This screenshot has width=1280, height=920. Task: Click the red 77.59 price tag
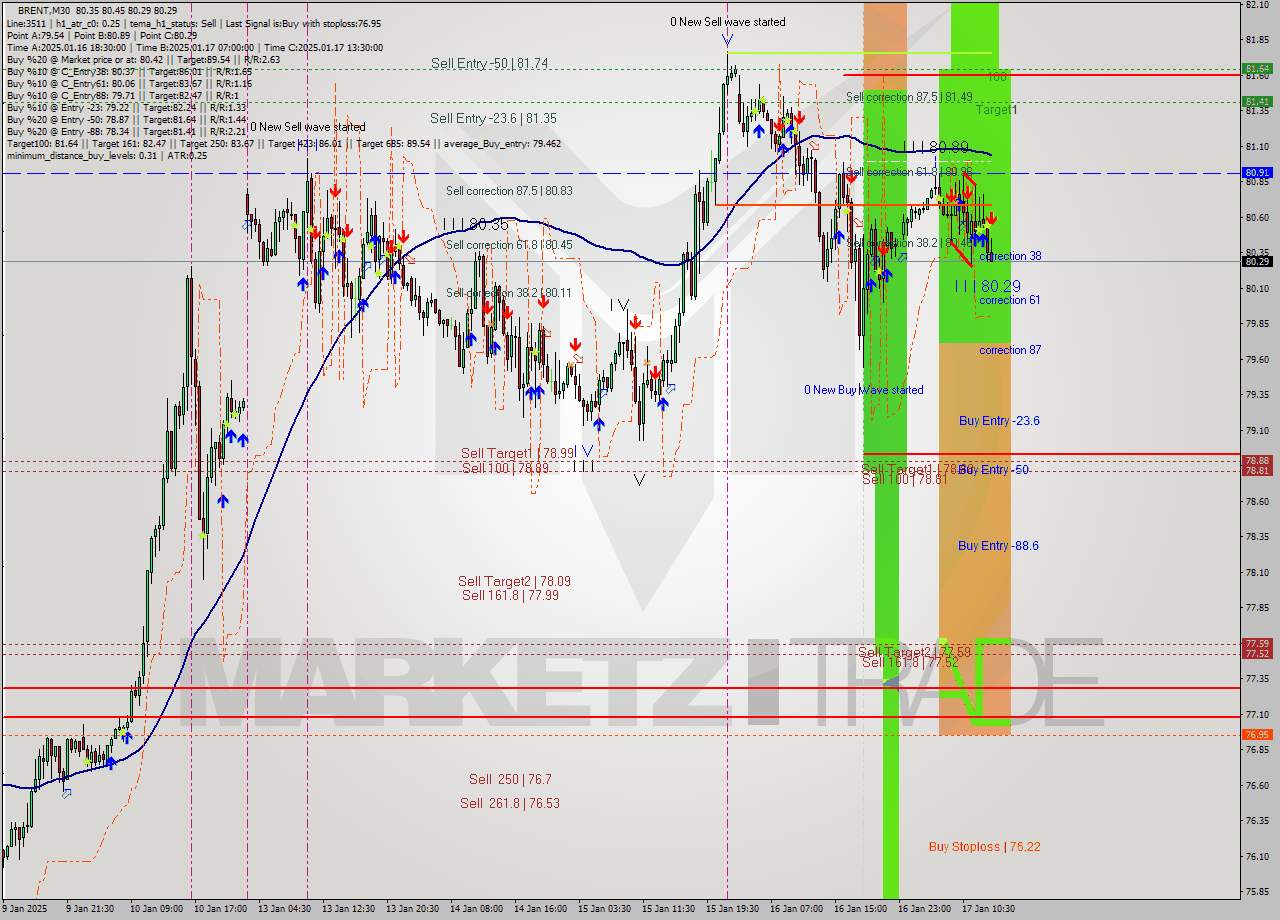(1257, 643)
